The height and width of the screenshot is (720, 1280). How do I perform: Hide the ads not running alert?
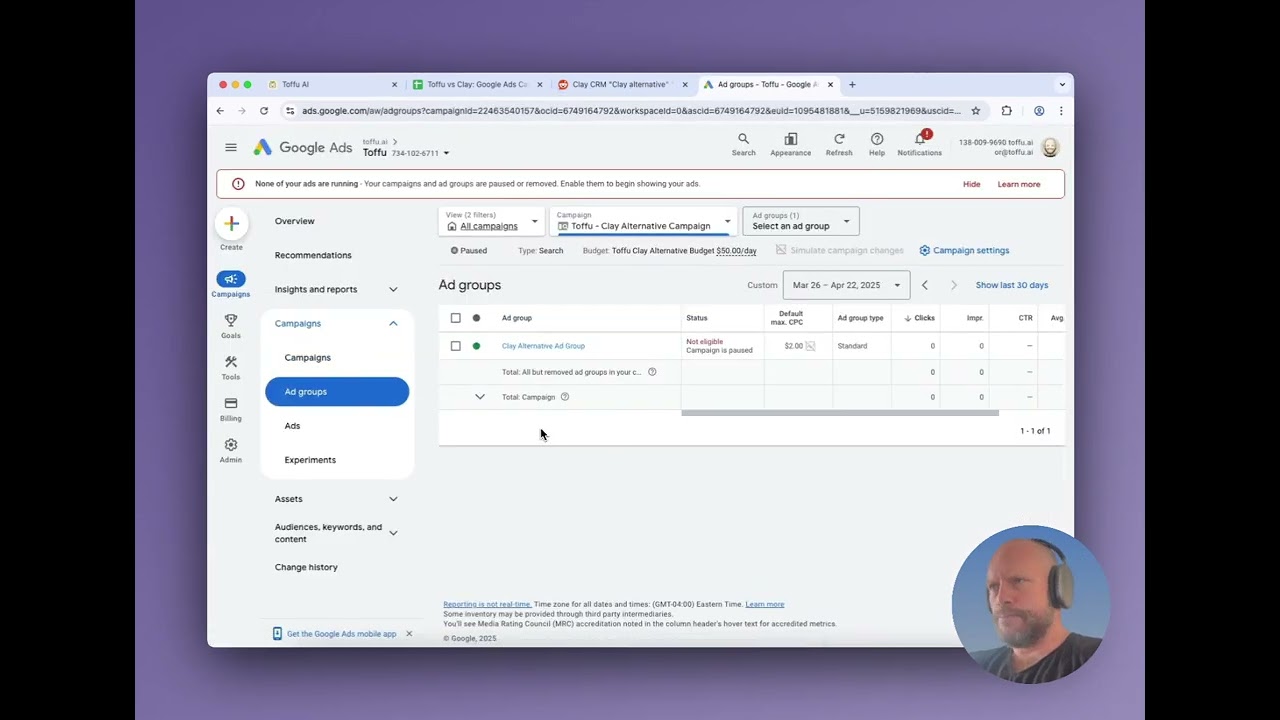(972, 184)
